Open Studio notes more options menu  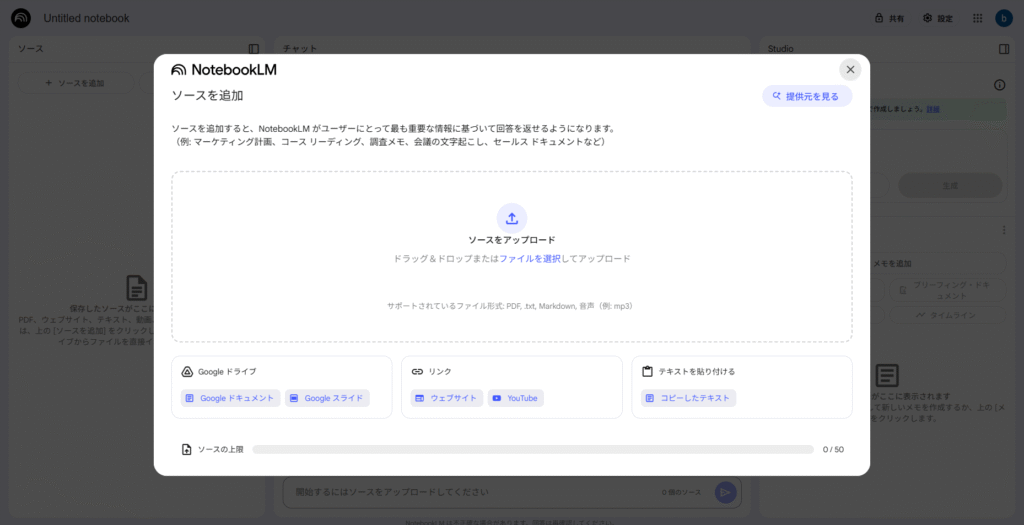1004,230
